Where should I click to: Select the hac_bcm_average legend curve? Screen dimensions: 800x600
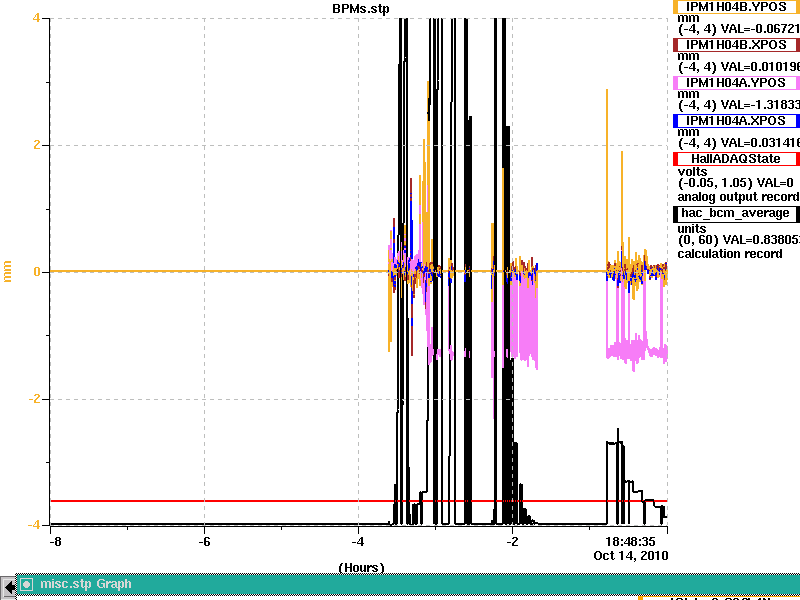tap(736, 213)
